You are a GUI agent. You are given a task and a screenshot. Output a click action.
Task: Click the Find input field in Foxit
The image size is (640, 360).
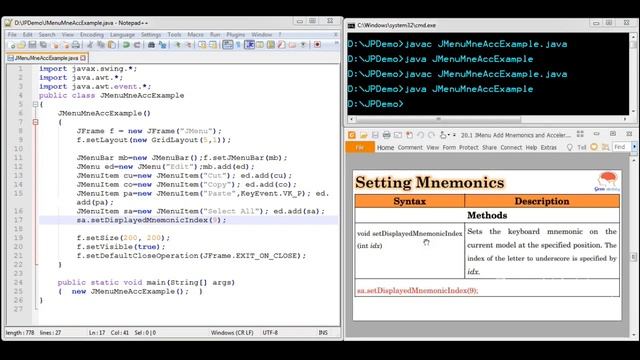621,147
